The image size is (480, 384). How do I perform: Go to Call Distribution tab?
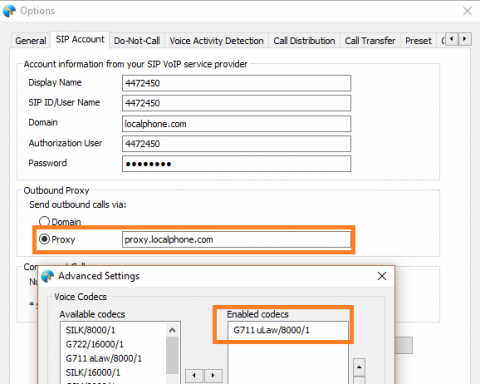point(304,41)
